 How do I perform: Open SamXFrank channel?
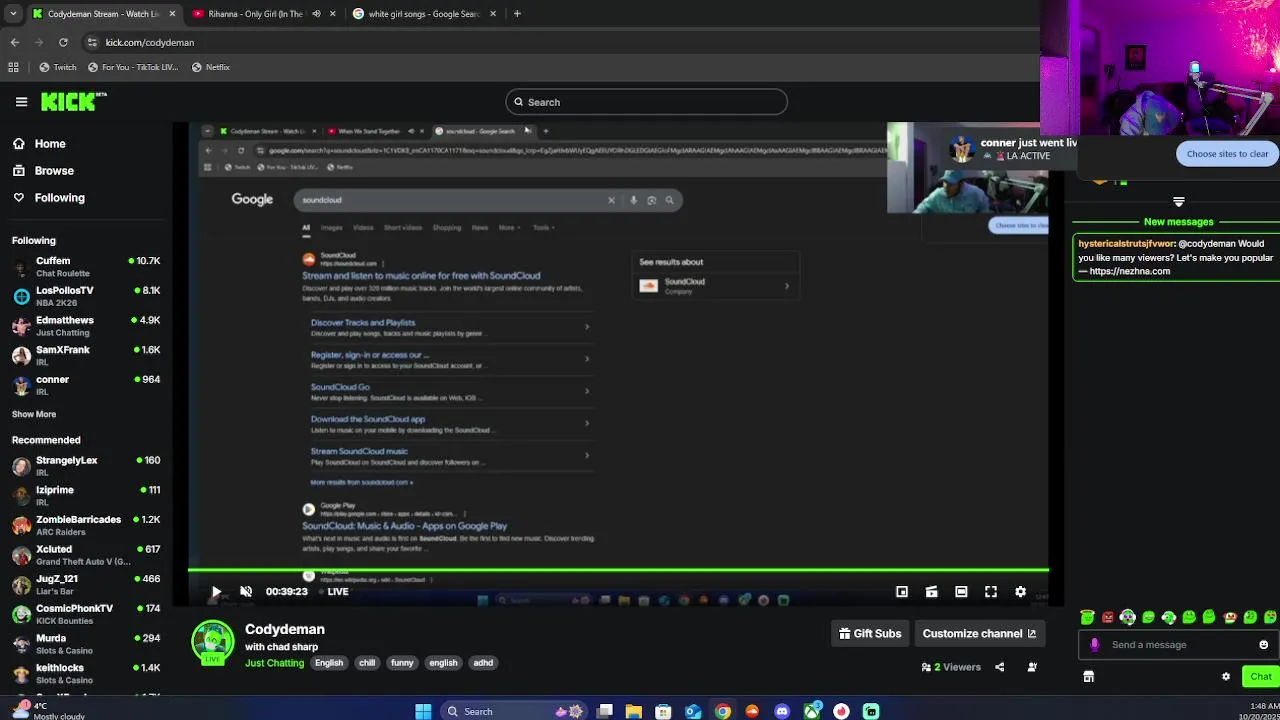tap(86, 355)
